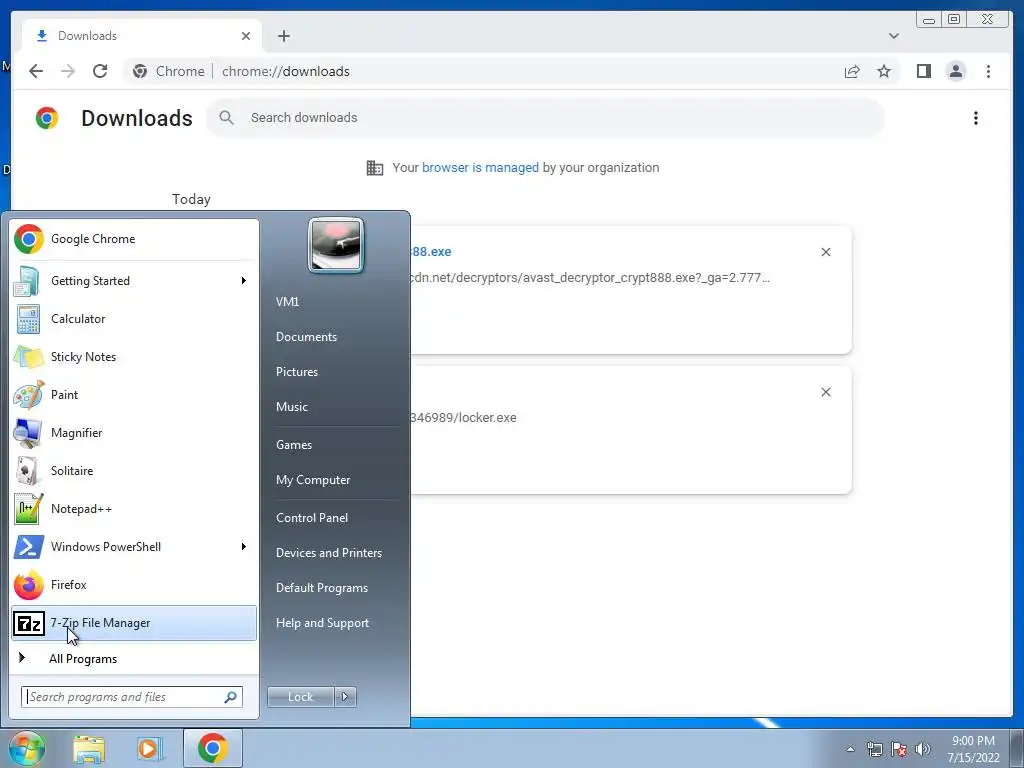The image size is (1024, 768).
Task: Click the Chrome back arrow
Action: (36, 71)
